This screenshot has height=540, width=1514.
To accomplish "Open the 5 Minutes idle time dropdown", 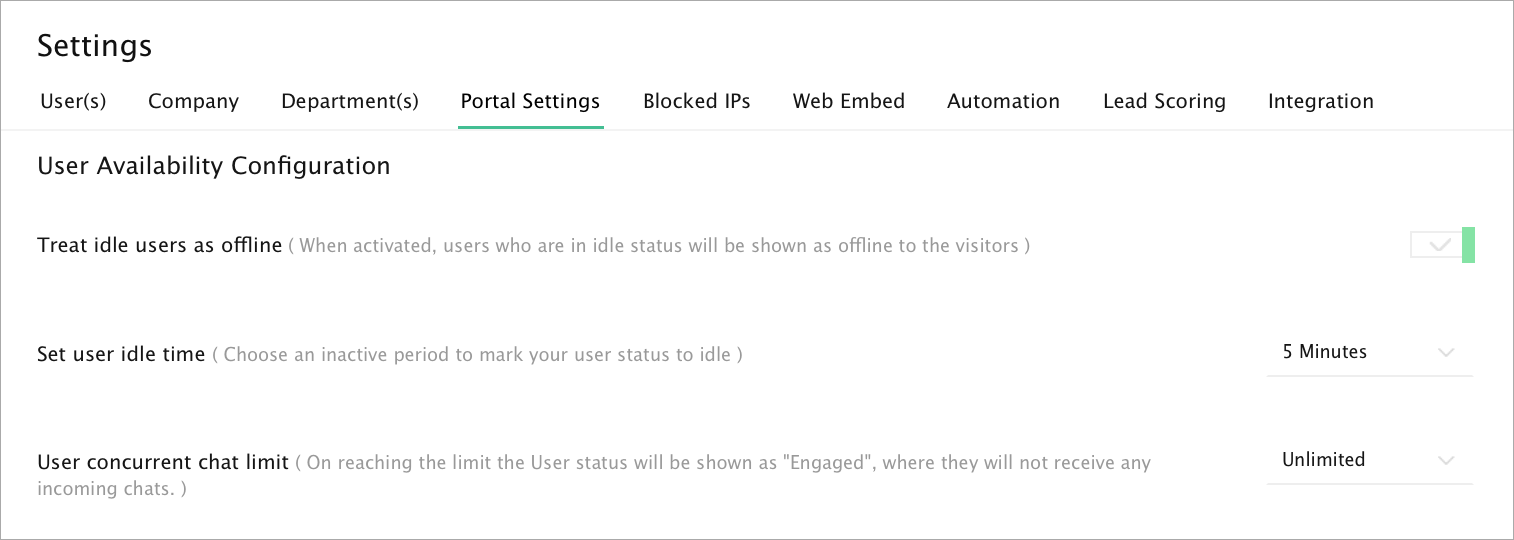I will [1369, 353].
